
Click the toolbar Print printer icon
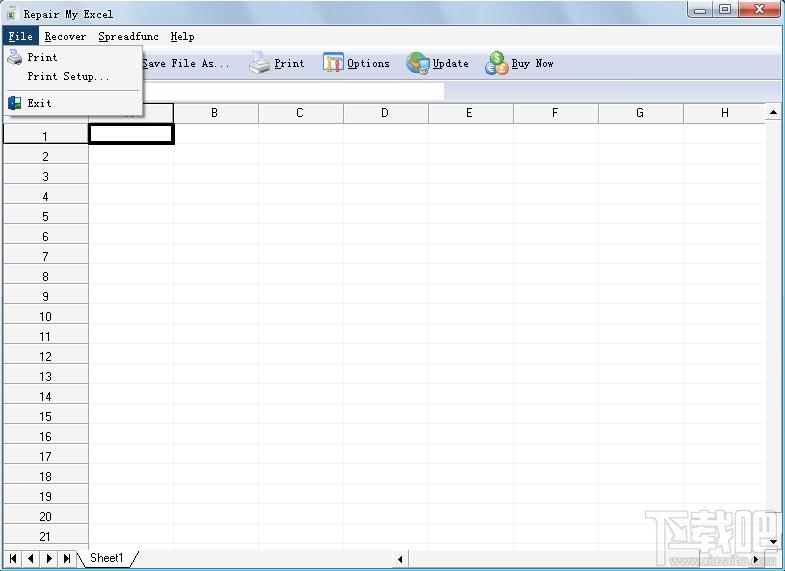pos(259,63)
